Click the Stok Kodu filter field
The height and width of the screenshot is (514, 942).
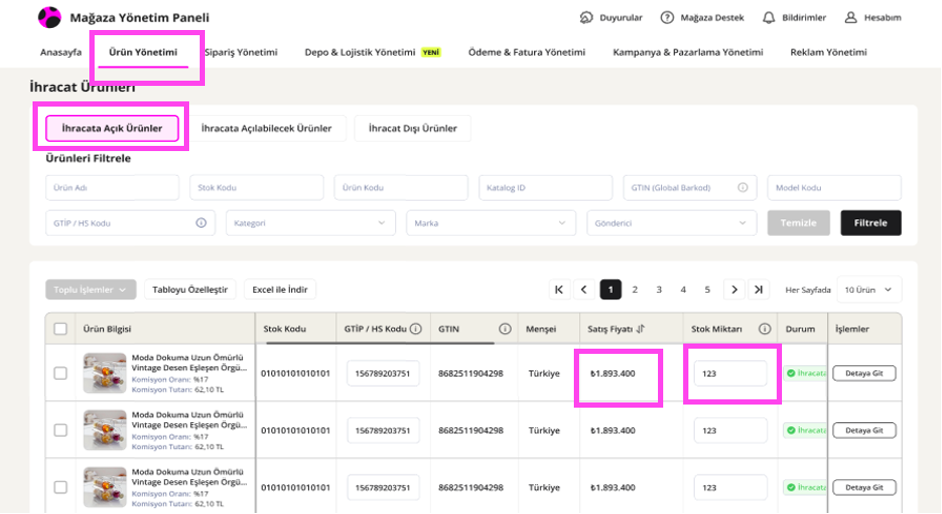pyautogui.click(x=257, y=187)
